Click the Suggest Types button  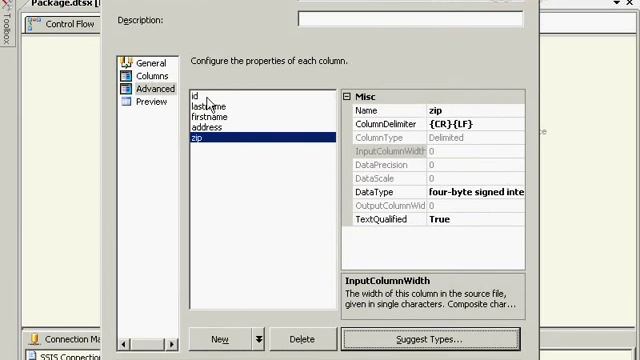(431, 339)
